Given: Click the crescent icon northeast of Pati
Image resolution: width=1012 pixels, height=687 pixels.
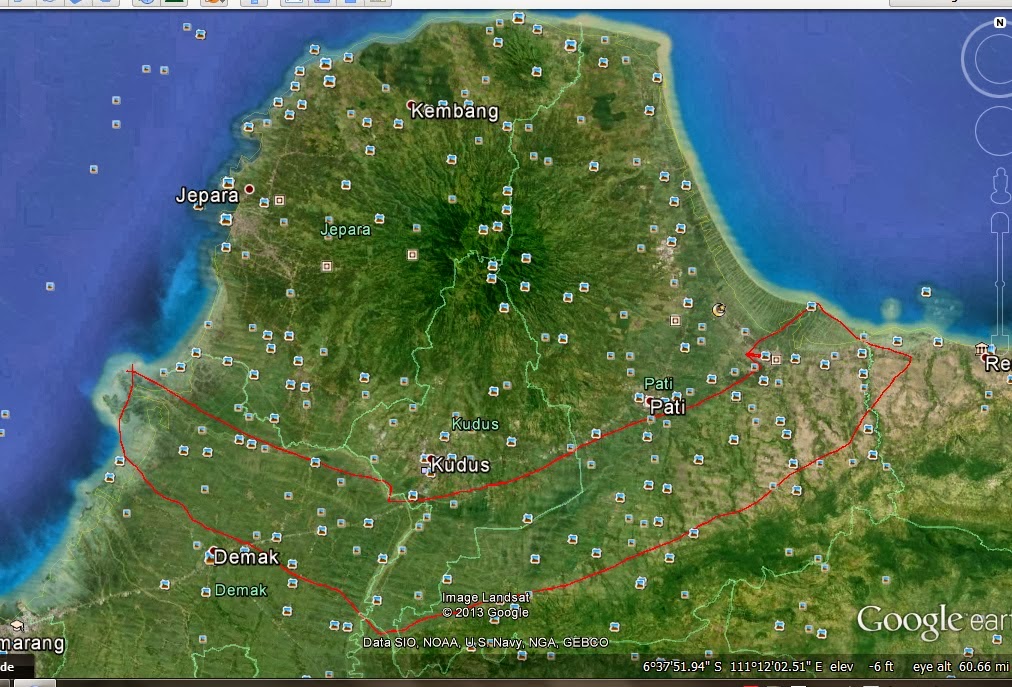Looking at the screenshot, I should [718, 310].
